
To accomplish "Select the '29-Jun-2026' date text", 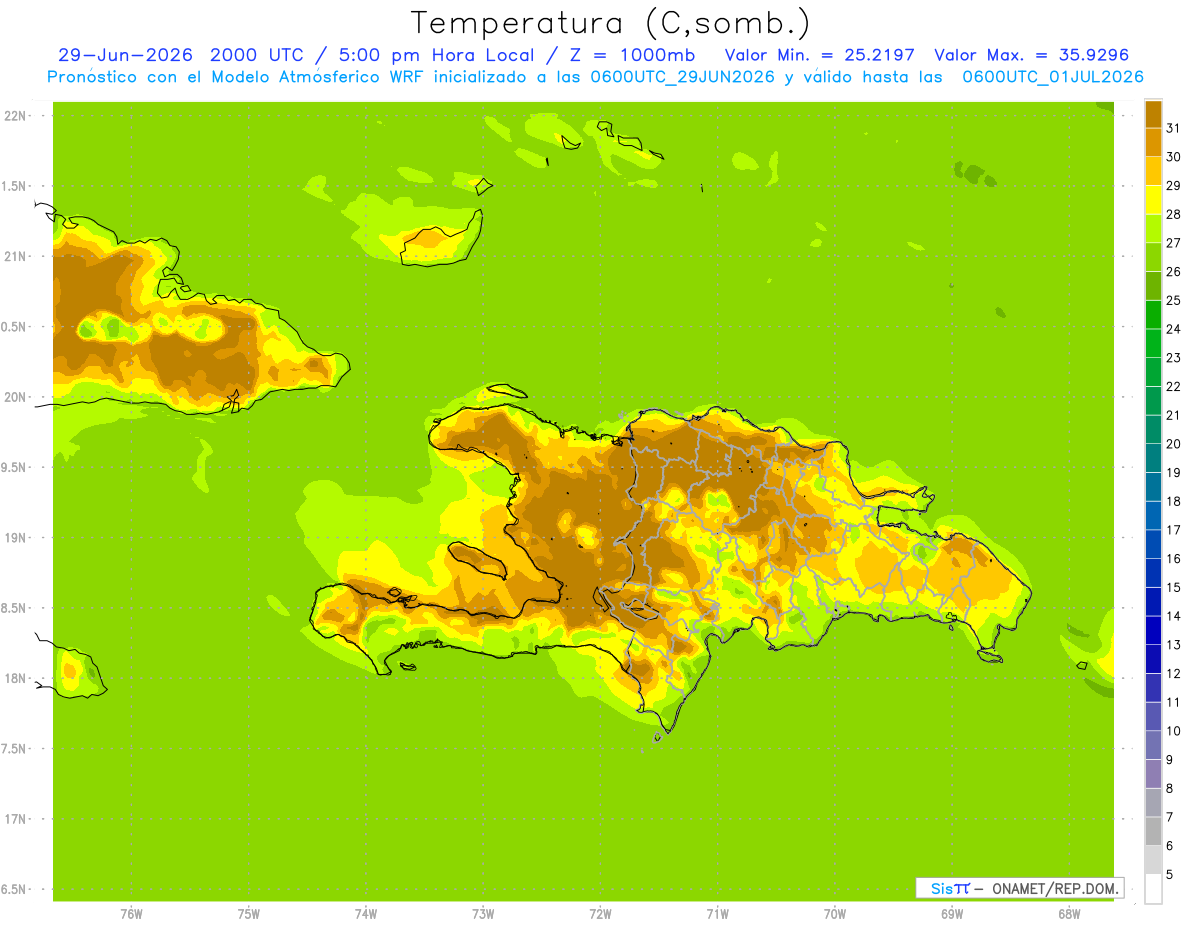I will click(x=125, y=55).
